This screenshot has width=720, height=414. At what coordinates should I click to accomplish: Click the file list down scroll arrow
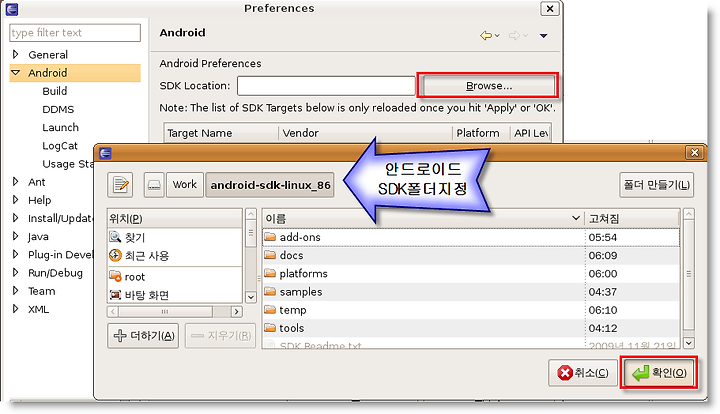[688, 343]
